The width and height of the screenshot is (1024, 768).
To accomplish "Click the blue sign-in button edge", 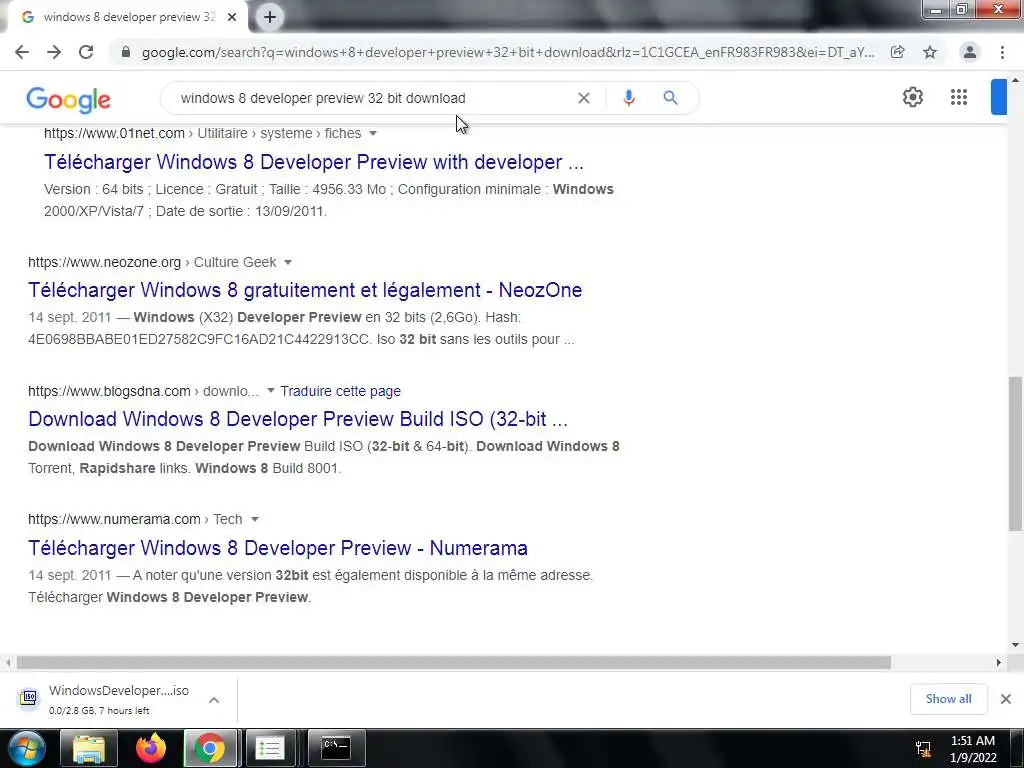I will [x=999, y=97].
